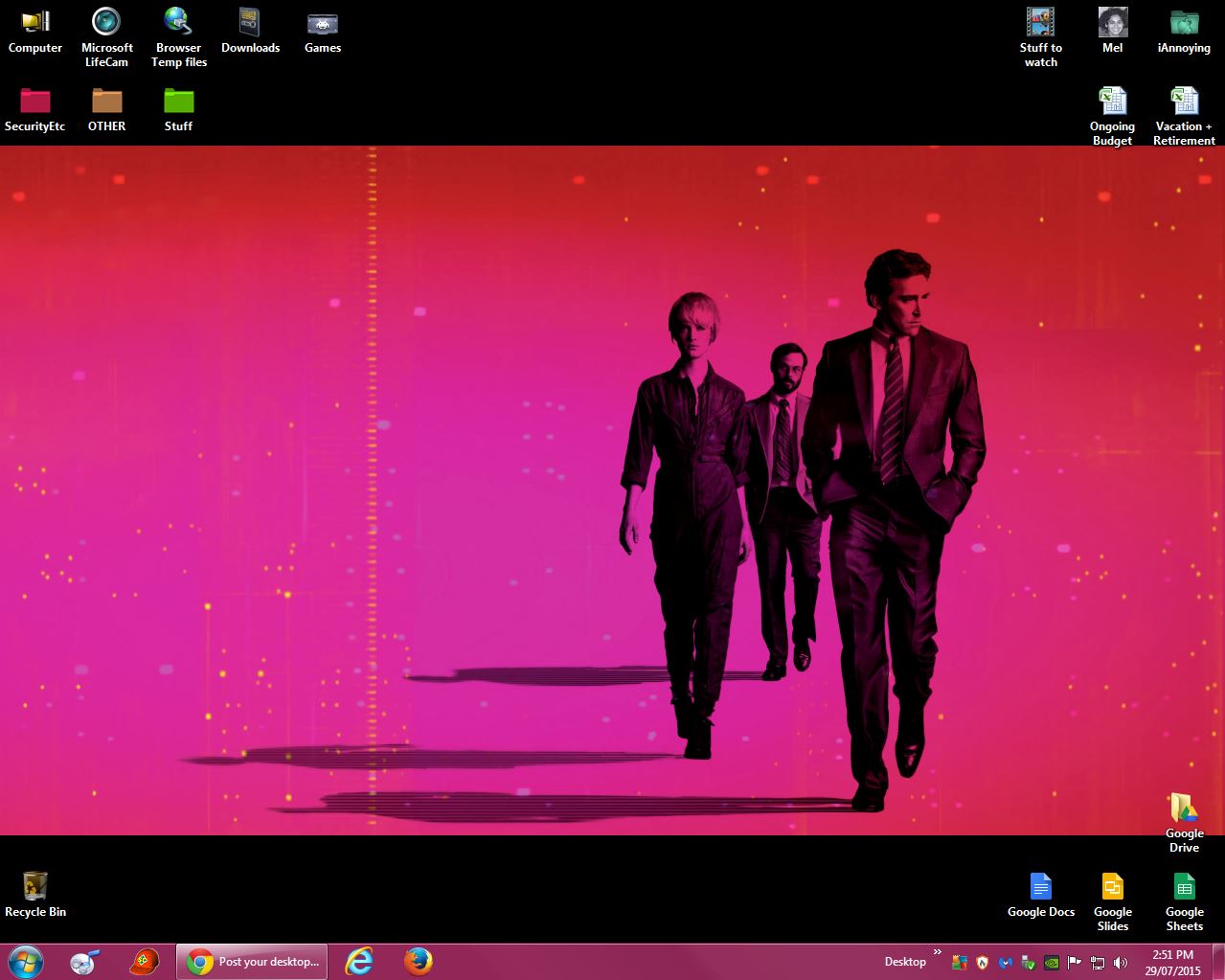Open AVG antivirus tray icon
The image size is (1225, 980).
click(x=960, y=962)
